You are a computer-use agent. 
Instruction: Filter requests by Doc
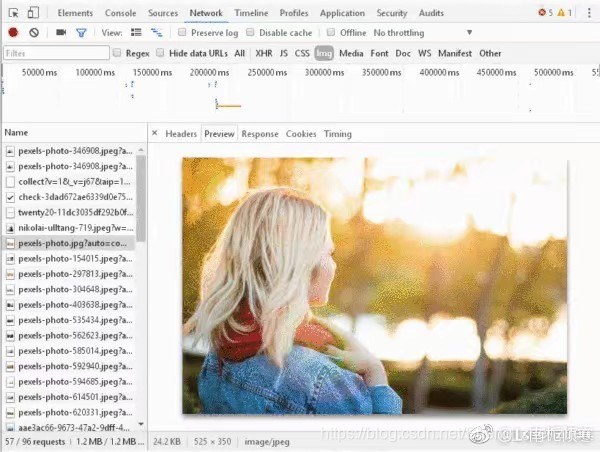[403, 53]
